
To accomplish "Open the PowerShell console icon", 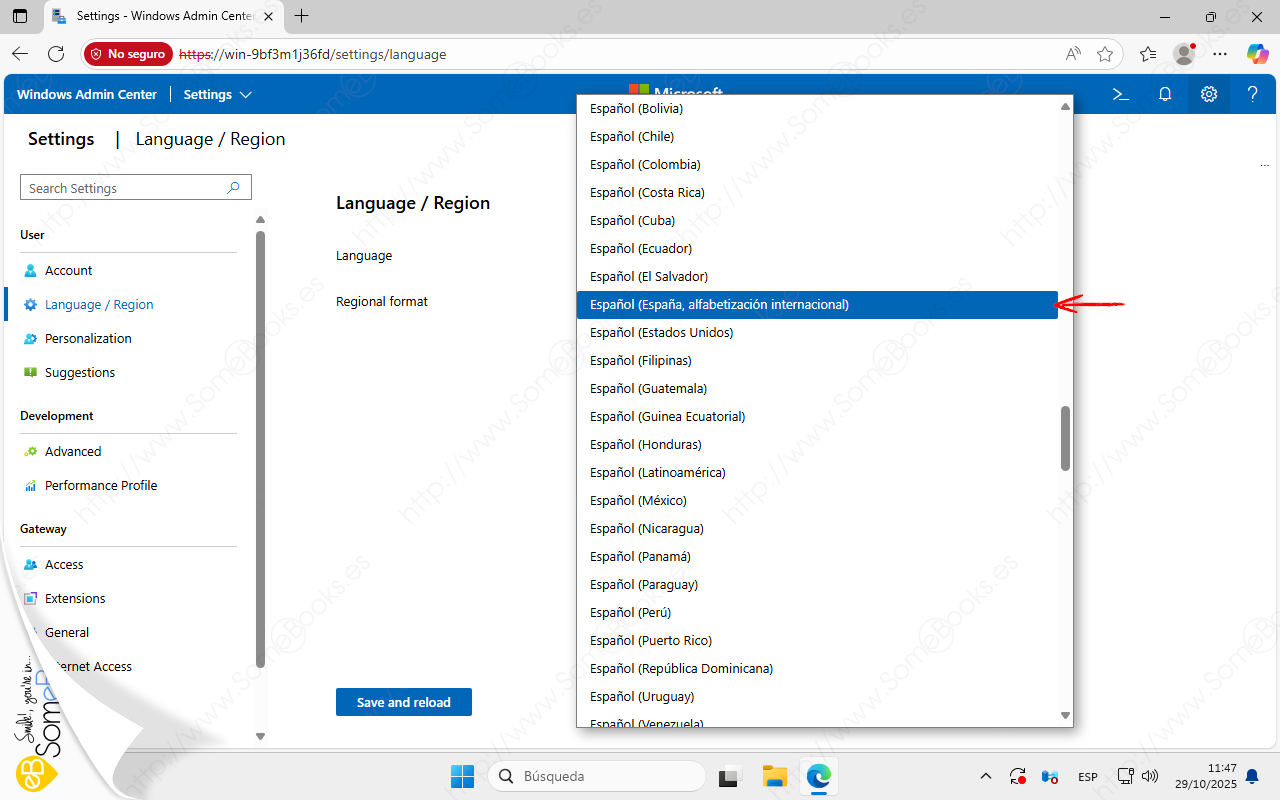I will 1121,94.
